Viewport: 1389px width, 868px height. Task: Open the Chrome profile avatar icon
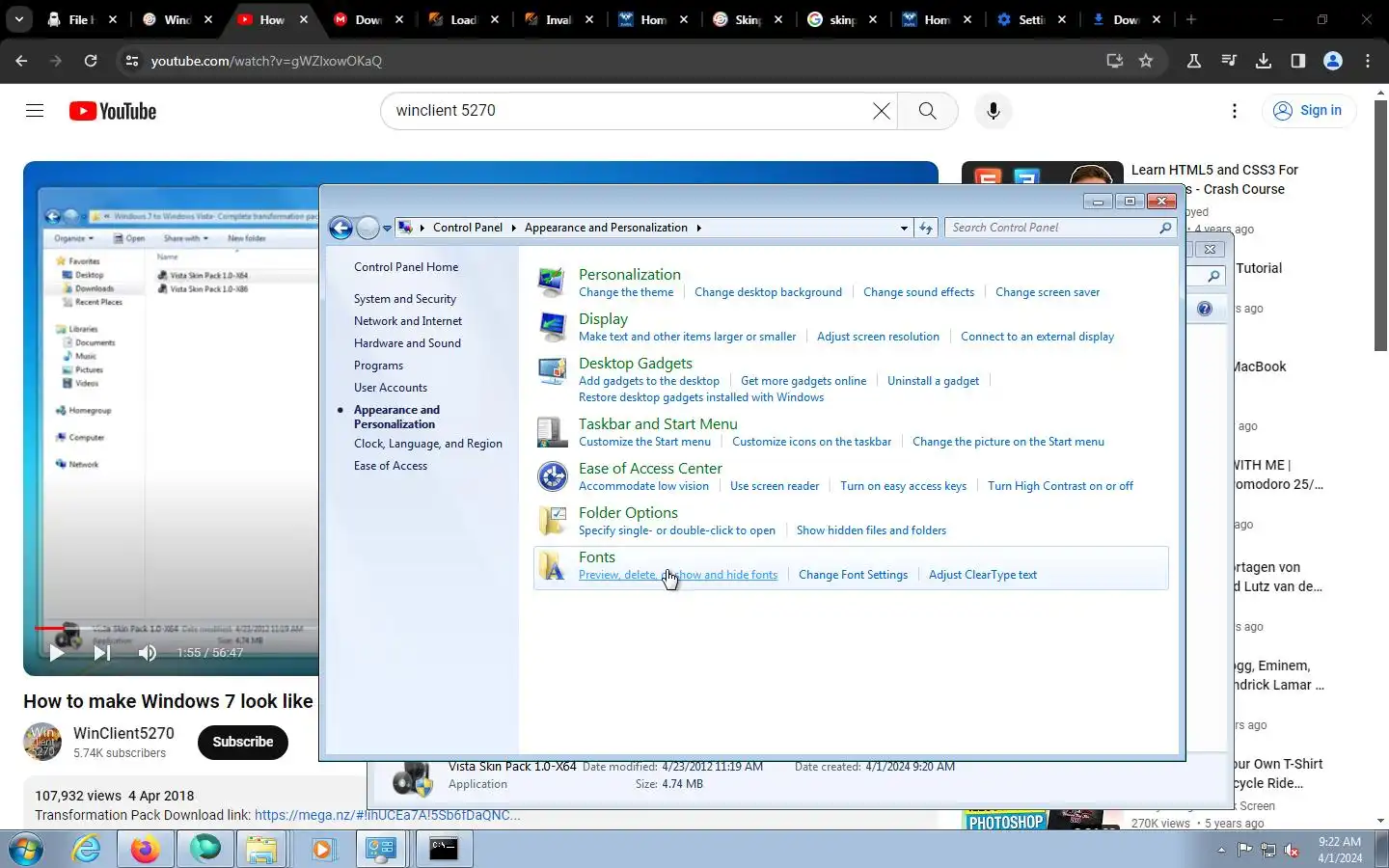tap(1333, 61)
